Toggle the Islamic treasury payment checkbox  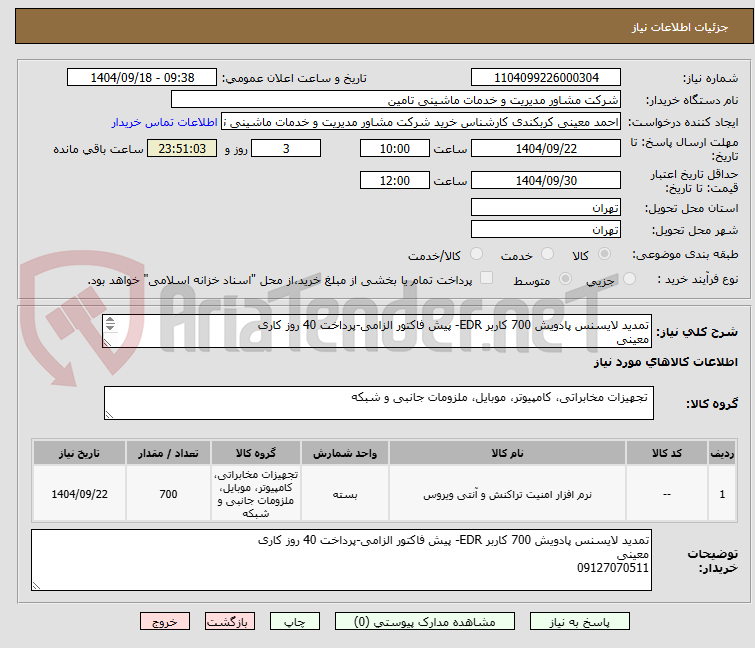pyautogui.click(x=486, y=279)
